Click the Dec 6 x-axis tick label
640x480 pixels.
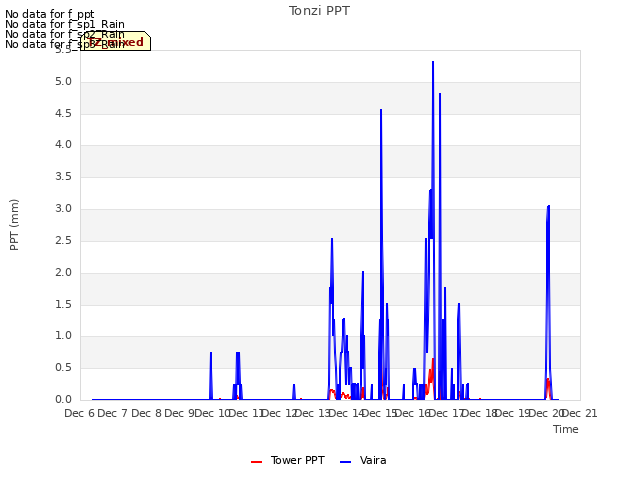click(x=79, y=413)
